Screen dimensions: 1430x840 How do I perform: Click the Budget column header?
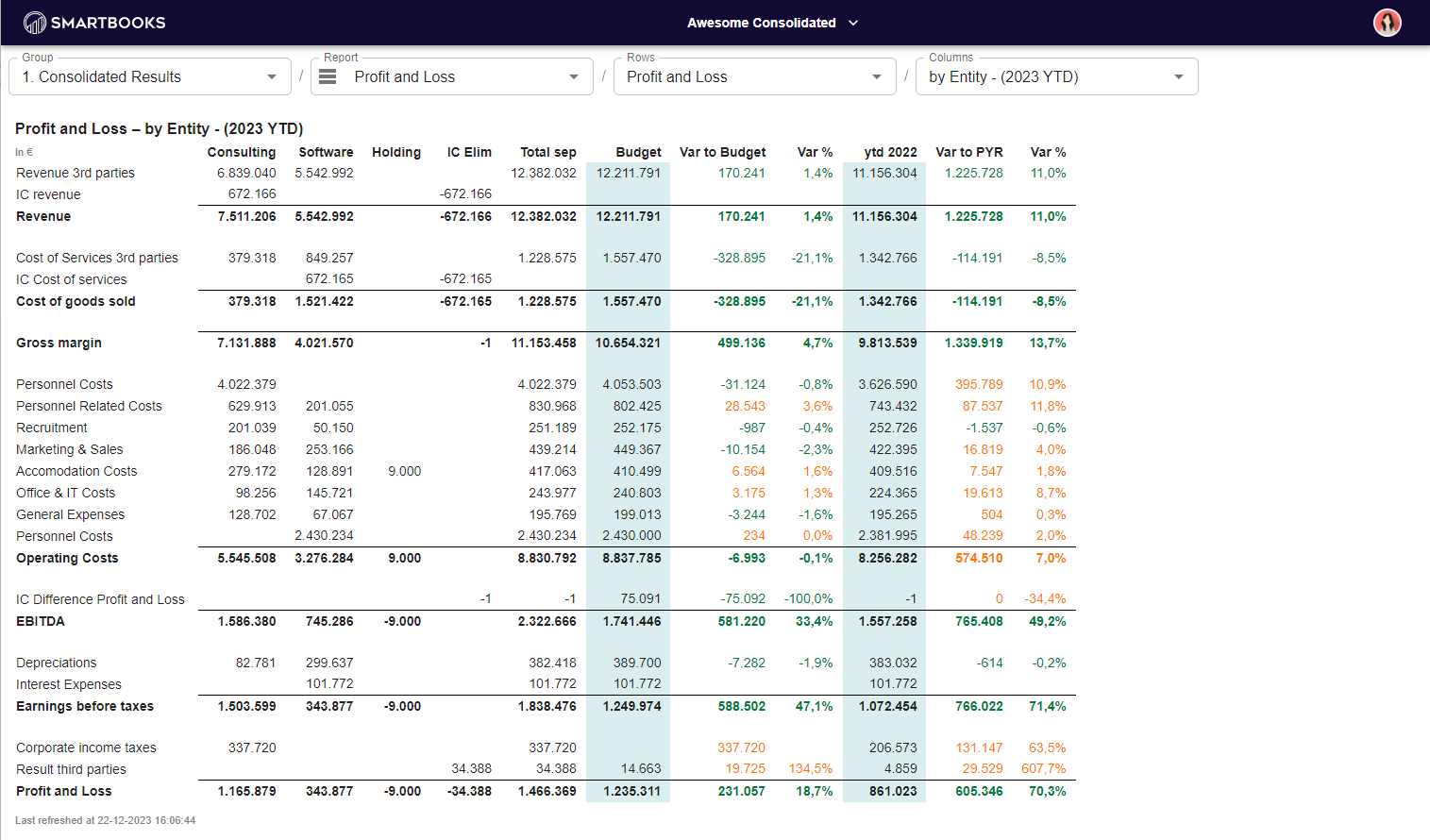(x=638, y=152)
